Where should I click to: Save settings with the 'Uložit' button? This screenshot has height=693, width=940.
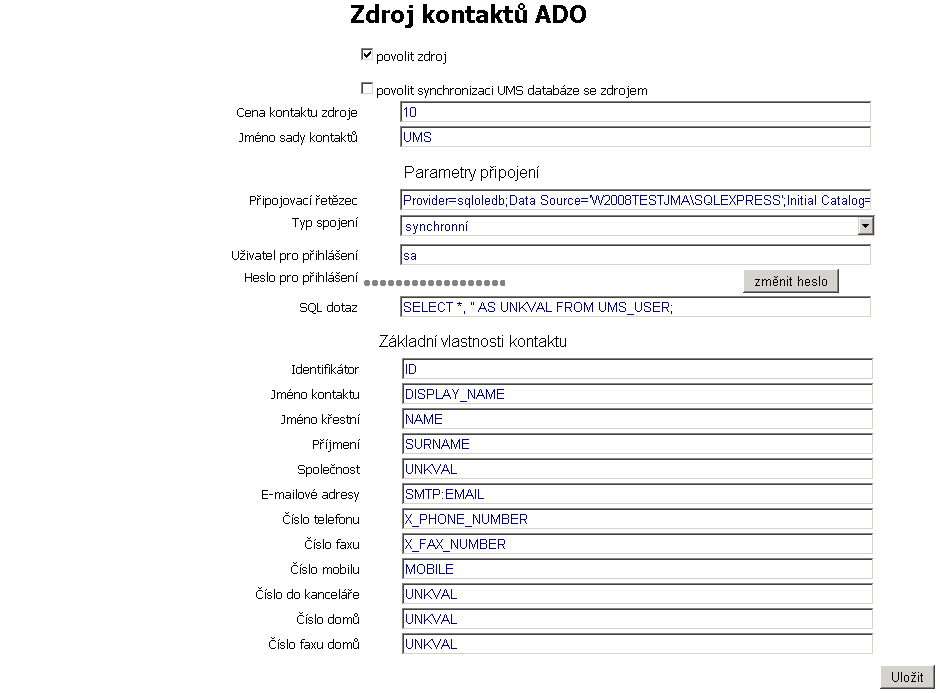click(x=907, y=677)
